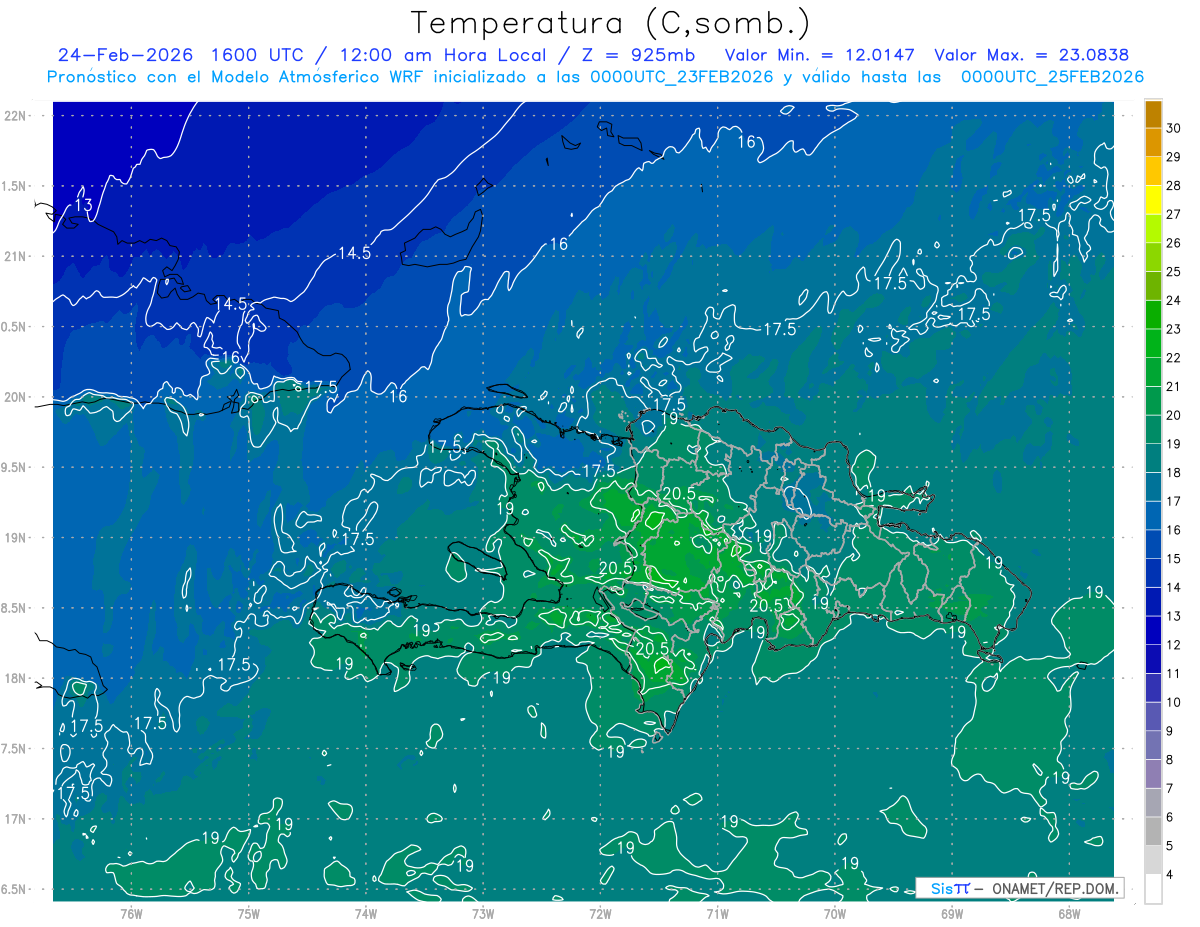Pick the light gray swatch between 4 and 5
The width and height of the screenshot is (1200, 927).
(1153, 860)
